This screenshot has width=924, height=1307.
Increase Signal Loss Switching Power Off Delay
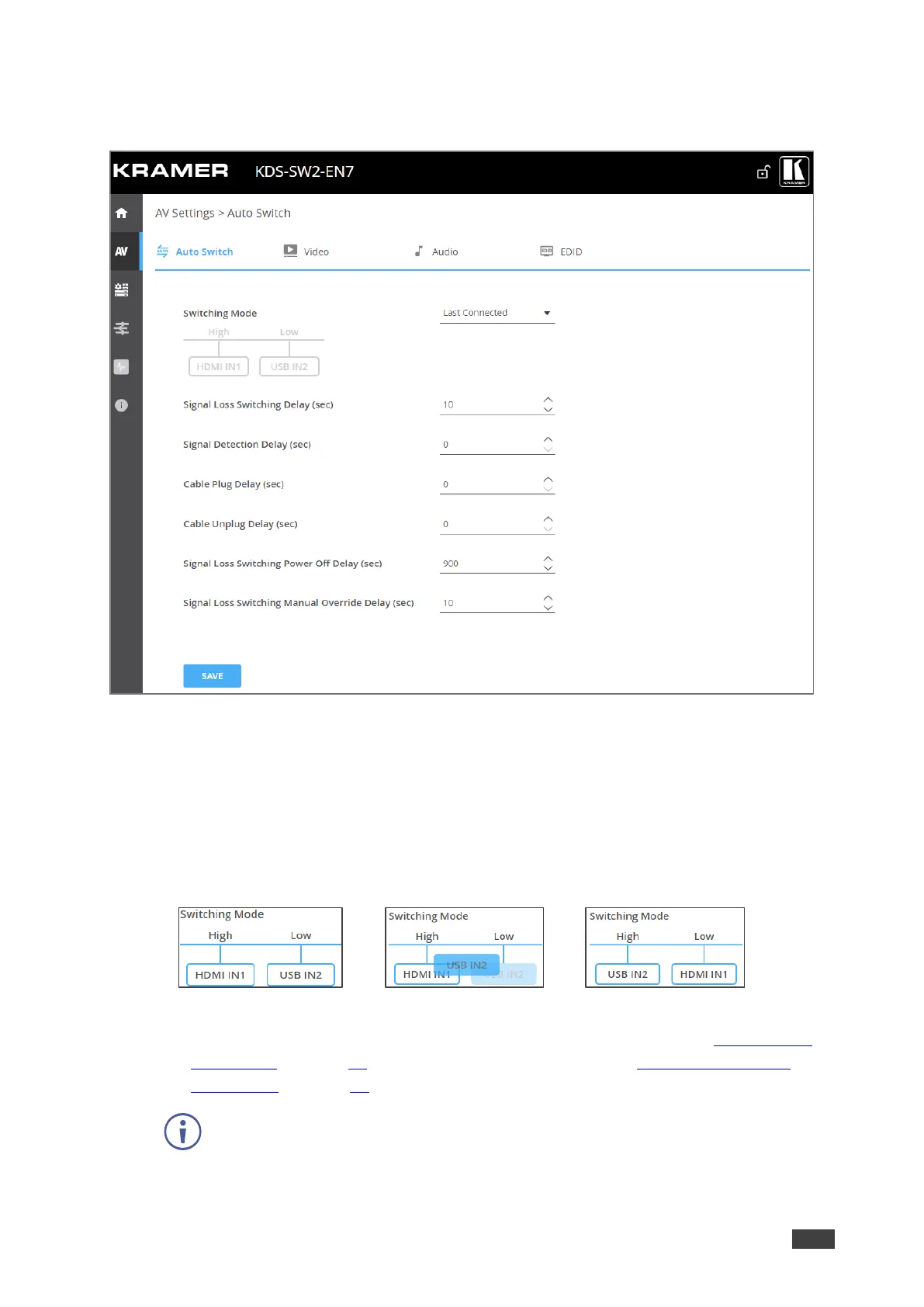548,558
